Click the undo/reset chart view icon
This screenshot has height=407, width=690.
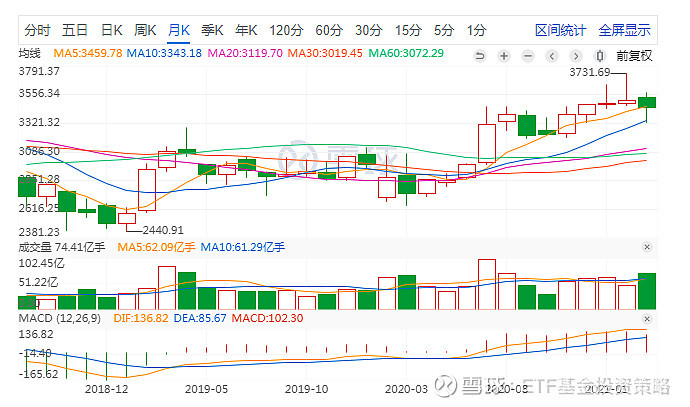[x=481, y=56]
